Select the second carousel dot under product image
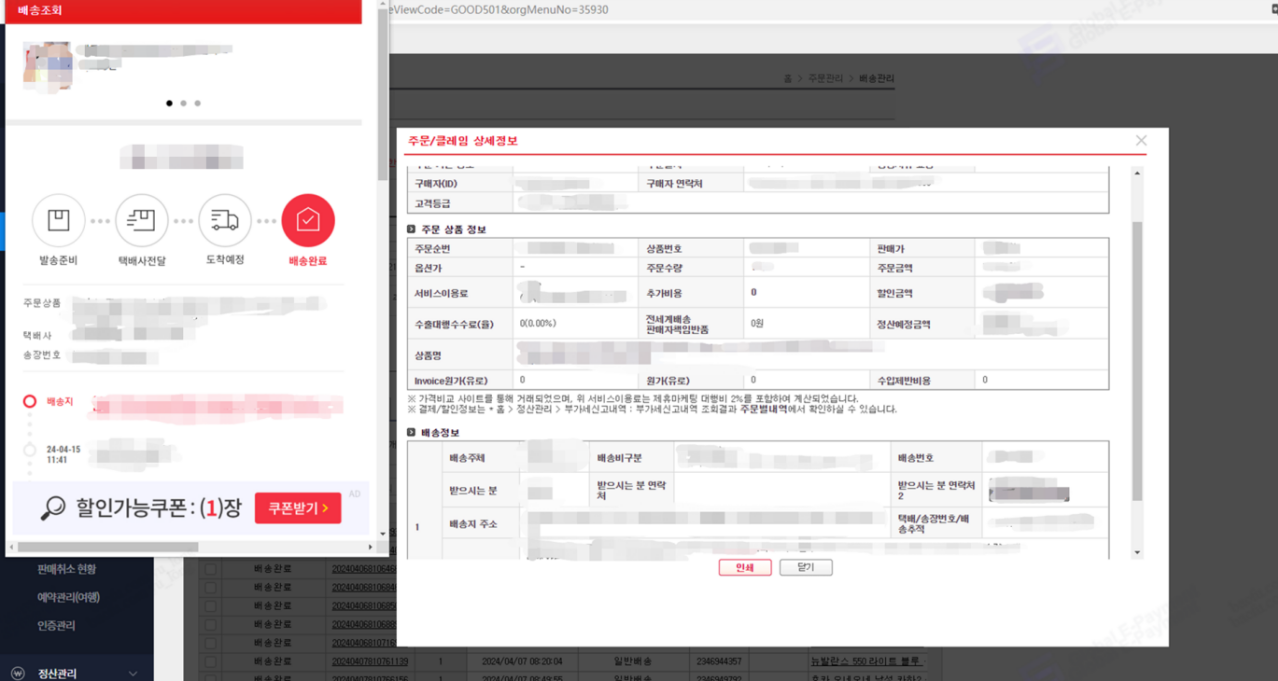Image resolution: width=1278 pixels, height=681 pixels. [x=183, y=103]
